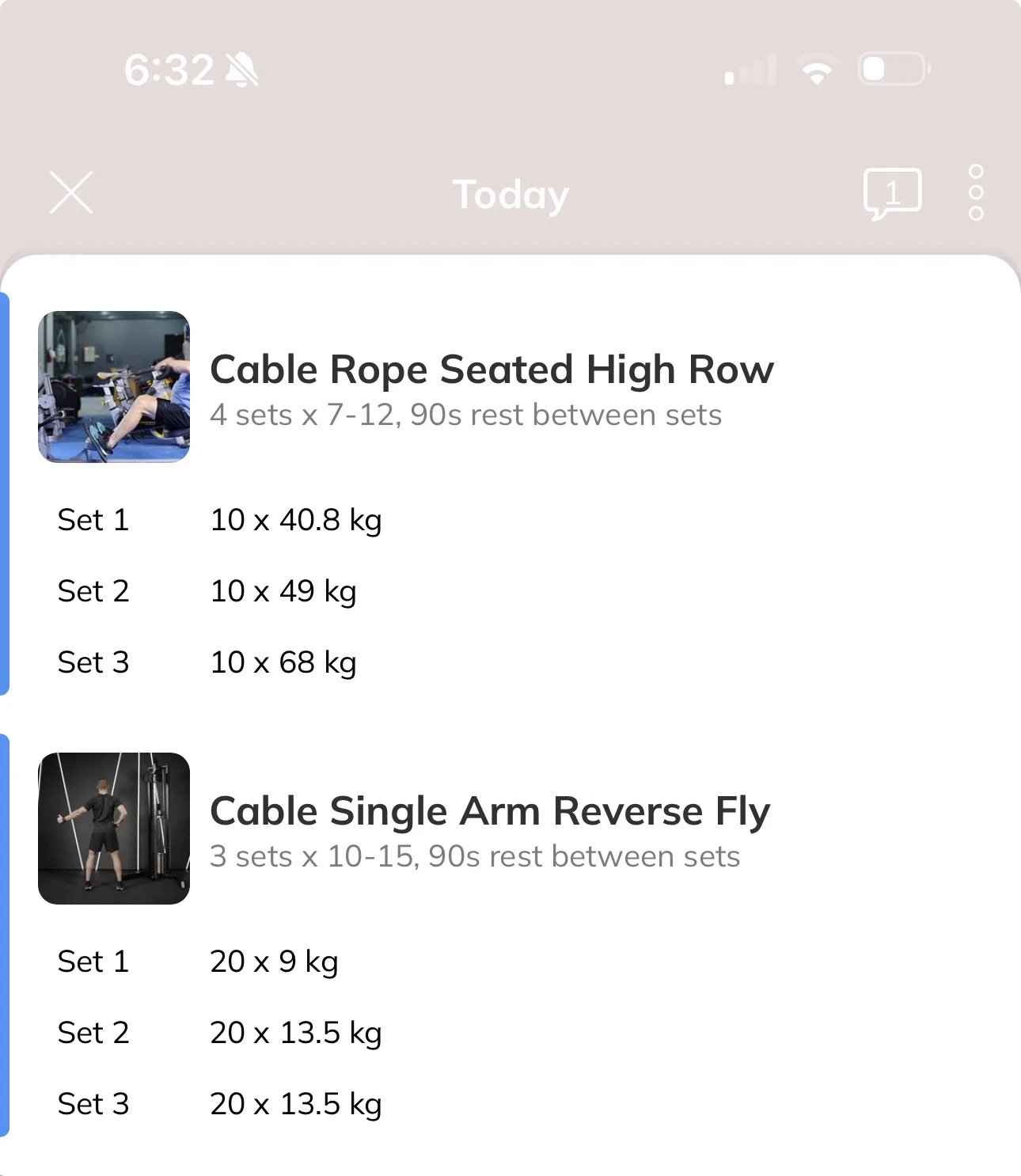1021x1176 pixels.
Task: Select Set 3 with 10 x 68 kg
Action: click(511, 662)
